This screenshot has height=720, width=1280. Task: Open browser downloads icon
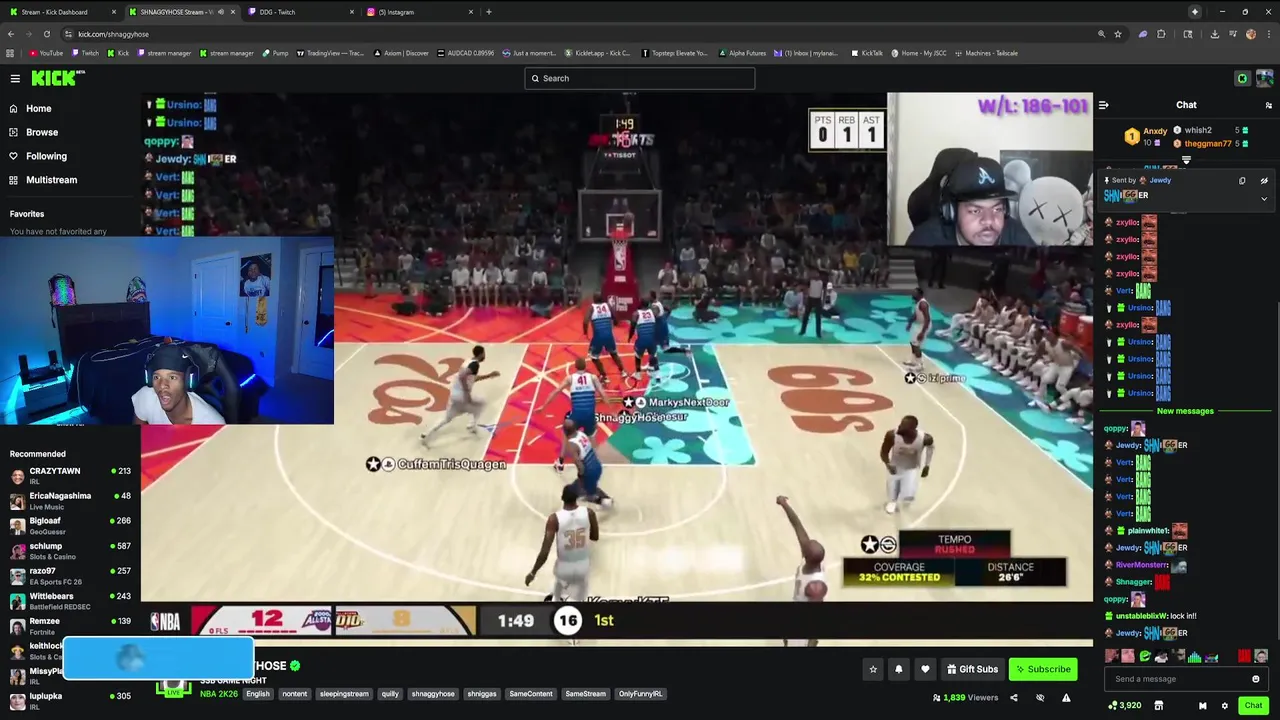click(x=1214, y=34)
